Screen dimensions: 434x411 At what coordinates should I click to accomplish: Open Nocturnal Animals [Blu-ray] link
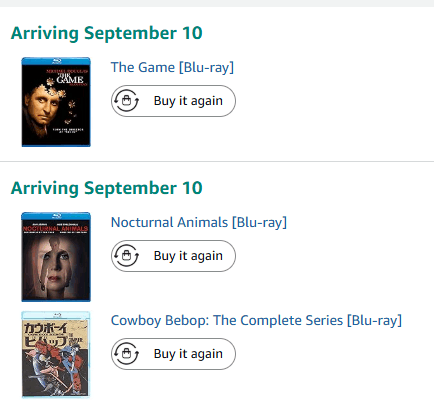pyautogui.click(x=199, y=222)
